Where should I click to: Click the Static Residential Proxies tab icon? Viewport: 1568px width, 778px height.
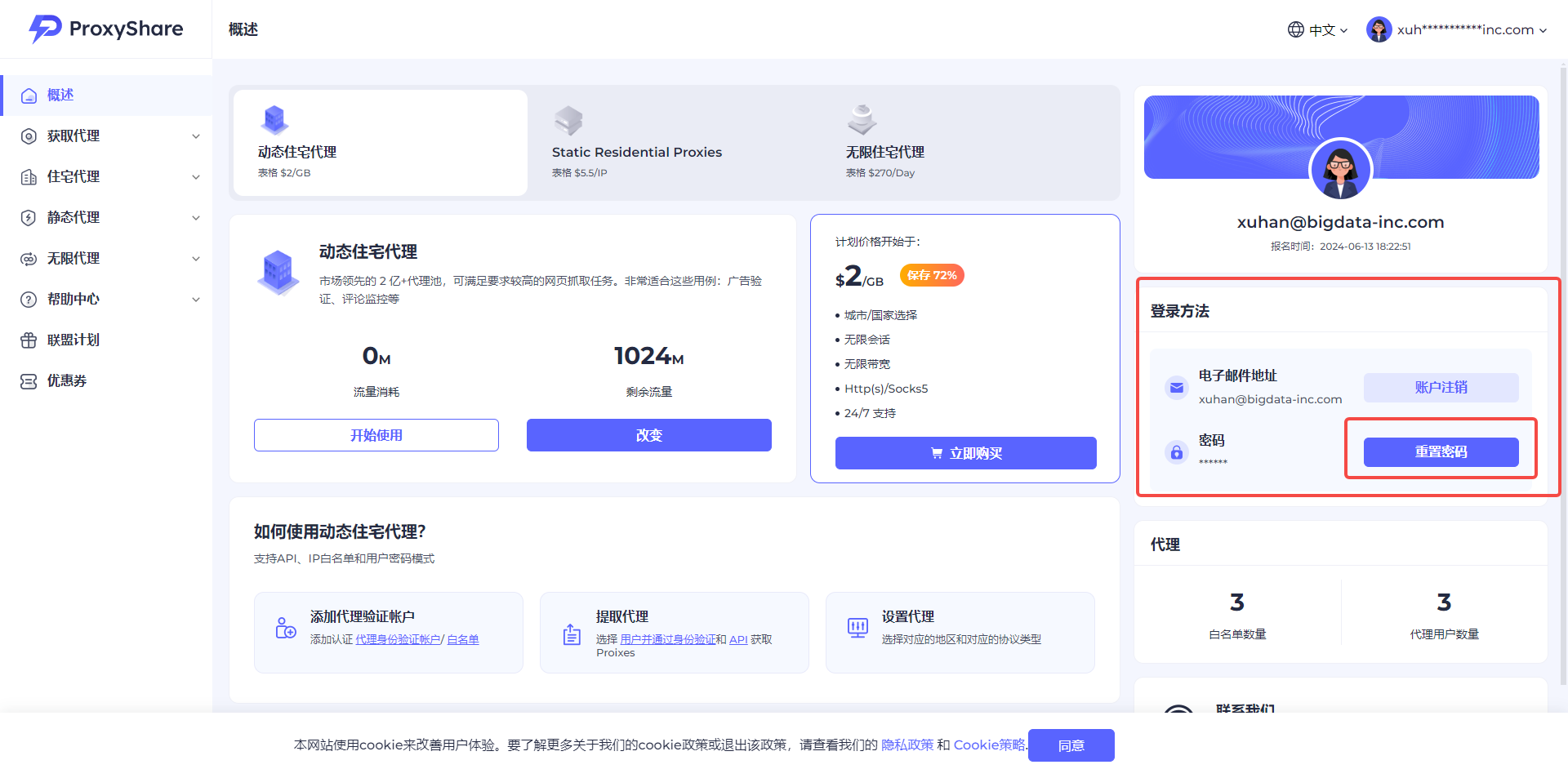coord(568,120)
